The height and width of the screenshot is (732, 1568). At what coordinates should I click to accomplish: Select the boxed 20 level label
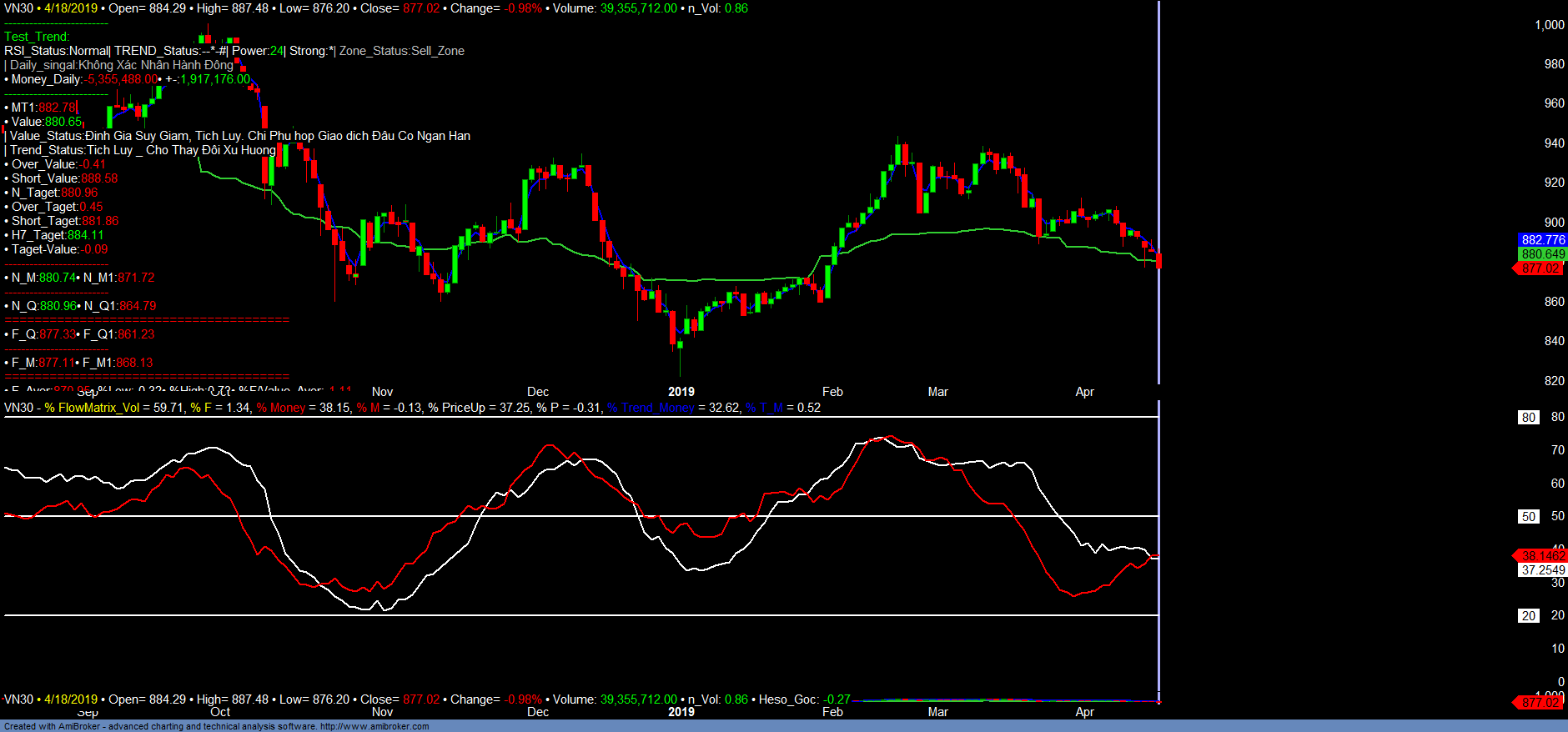tap(1528, 616)
